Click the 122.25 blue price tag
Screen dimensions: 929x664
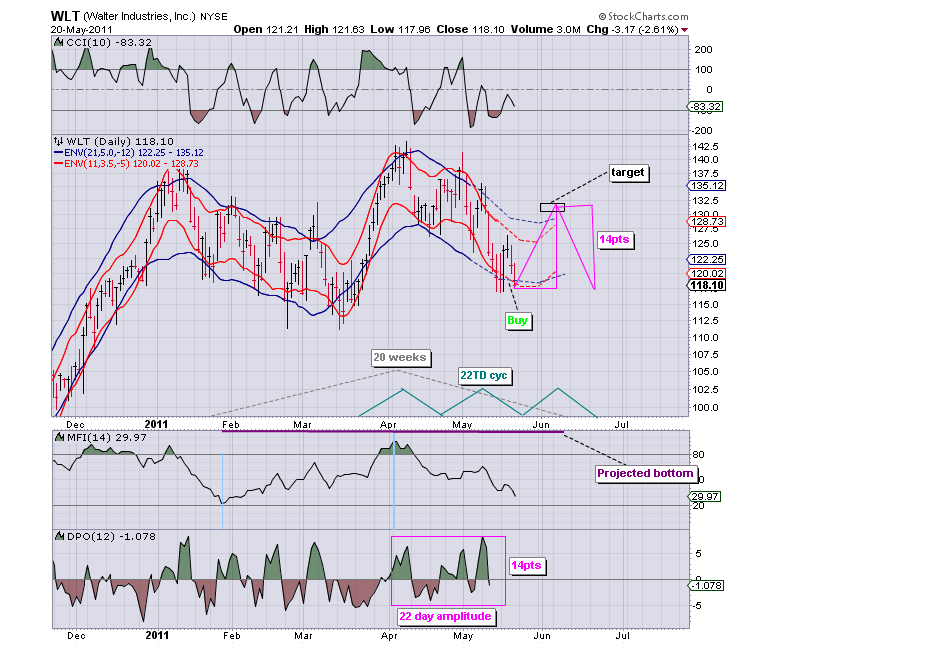[x=707, y=259]
